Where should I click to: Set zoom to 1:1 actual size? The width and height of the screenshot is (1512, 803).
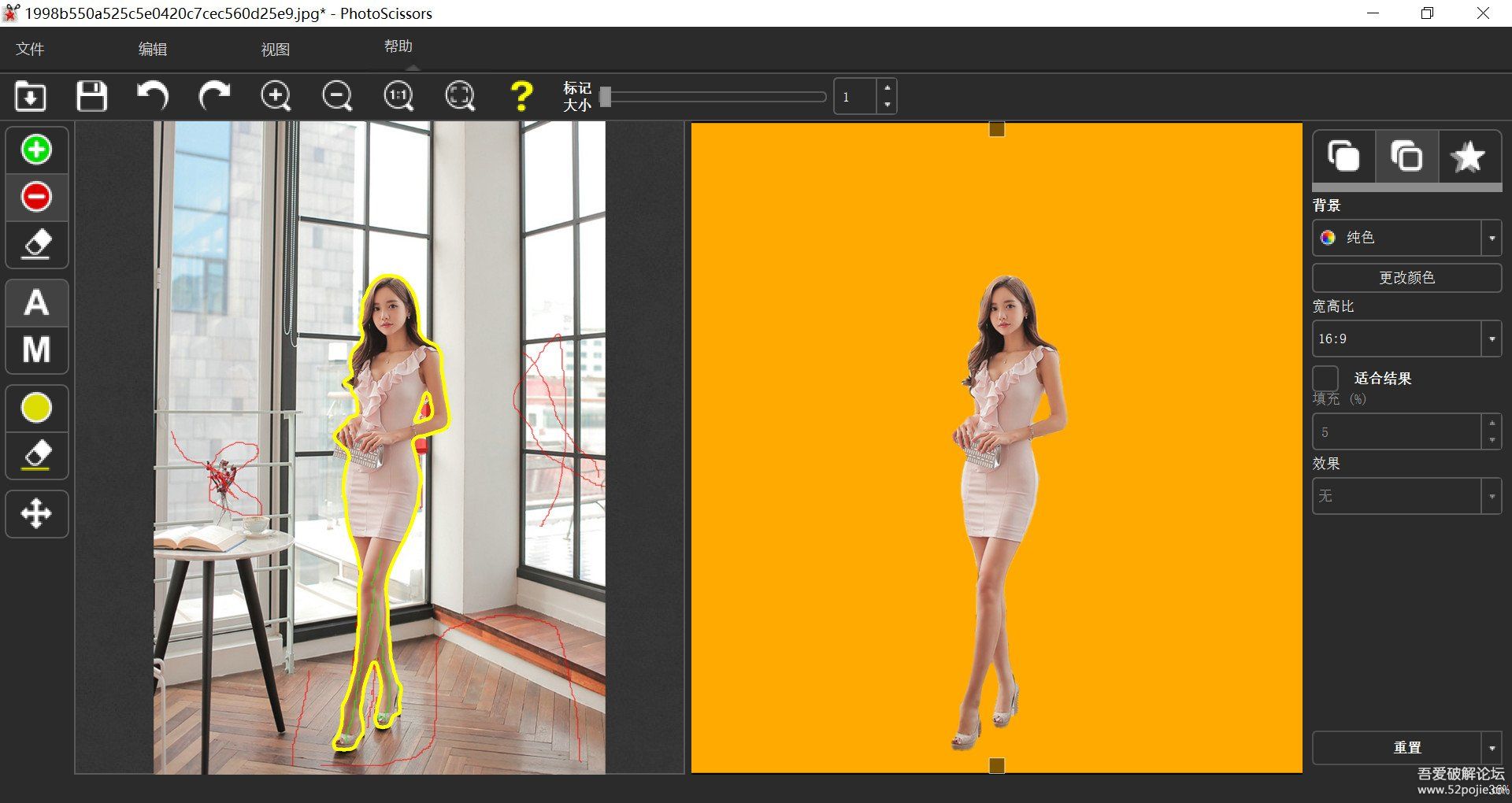(x=398, y=97)
